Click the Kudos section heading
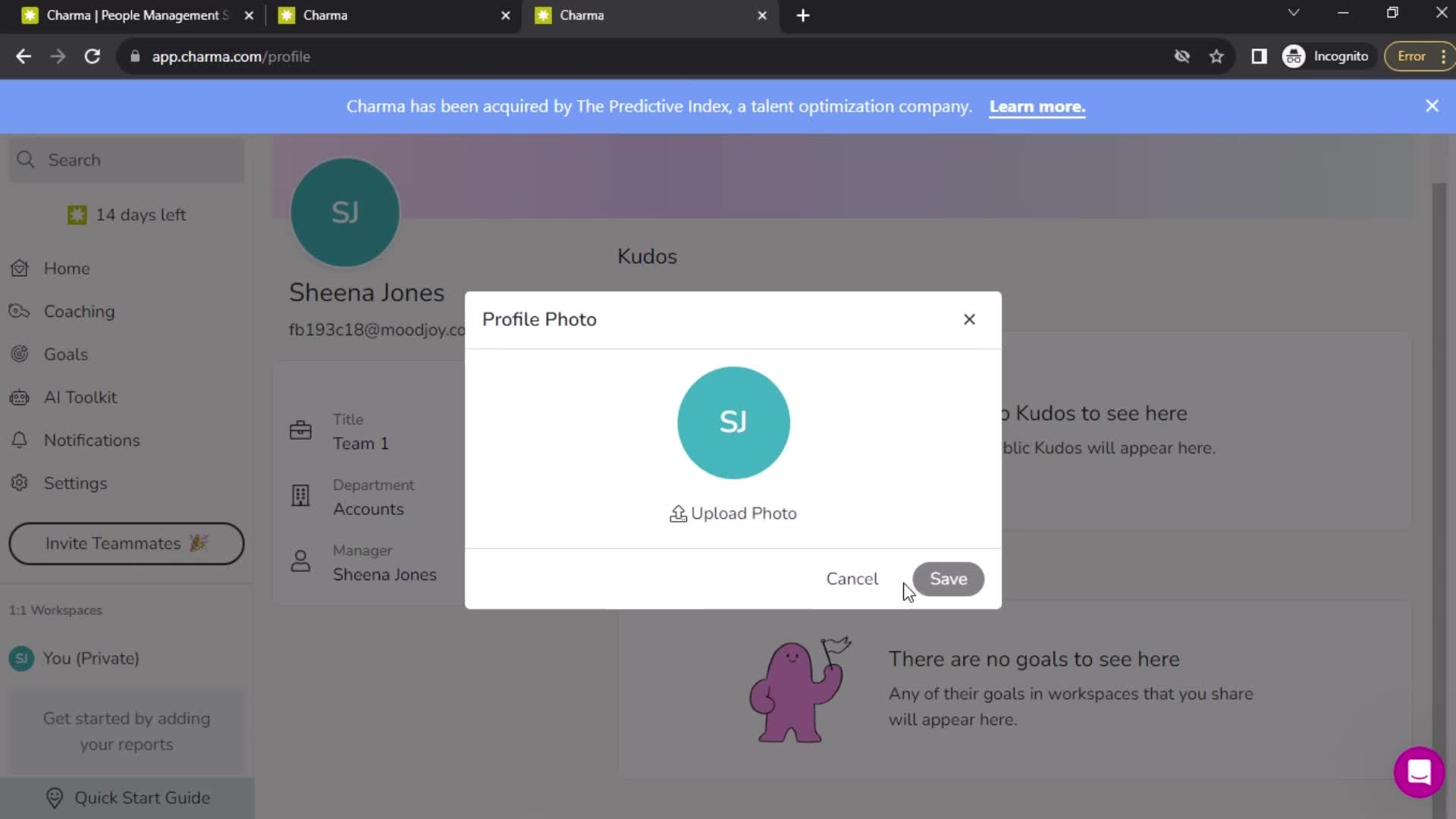The width and height of the screenshot is (1456, 819). point(647,256)
